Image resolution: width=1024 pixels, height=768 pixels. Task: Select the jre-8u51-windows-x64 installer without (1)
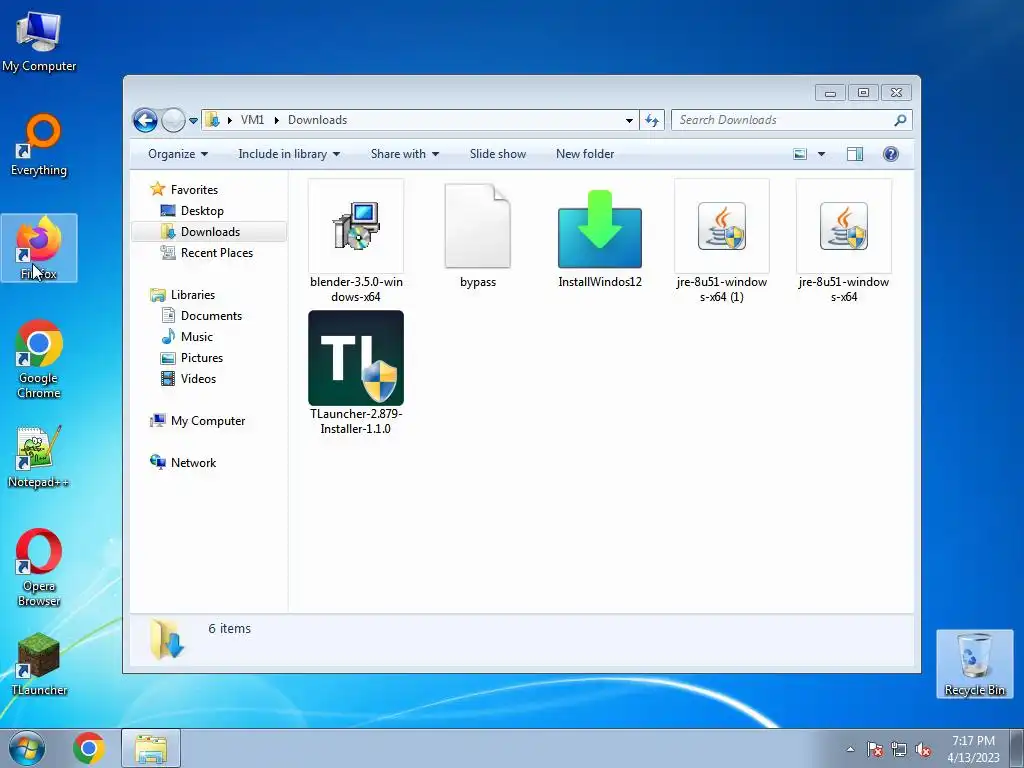(844, 241)
